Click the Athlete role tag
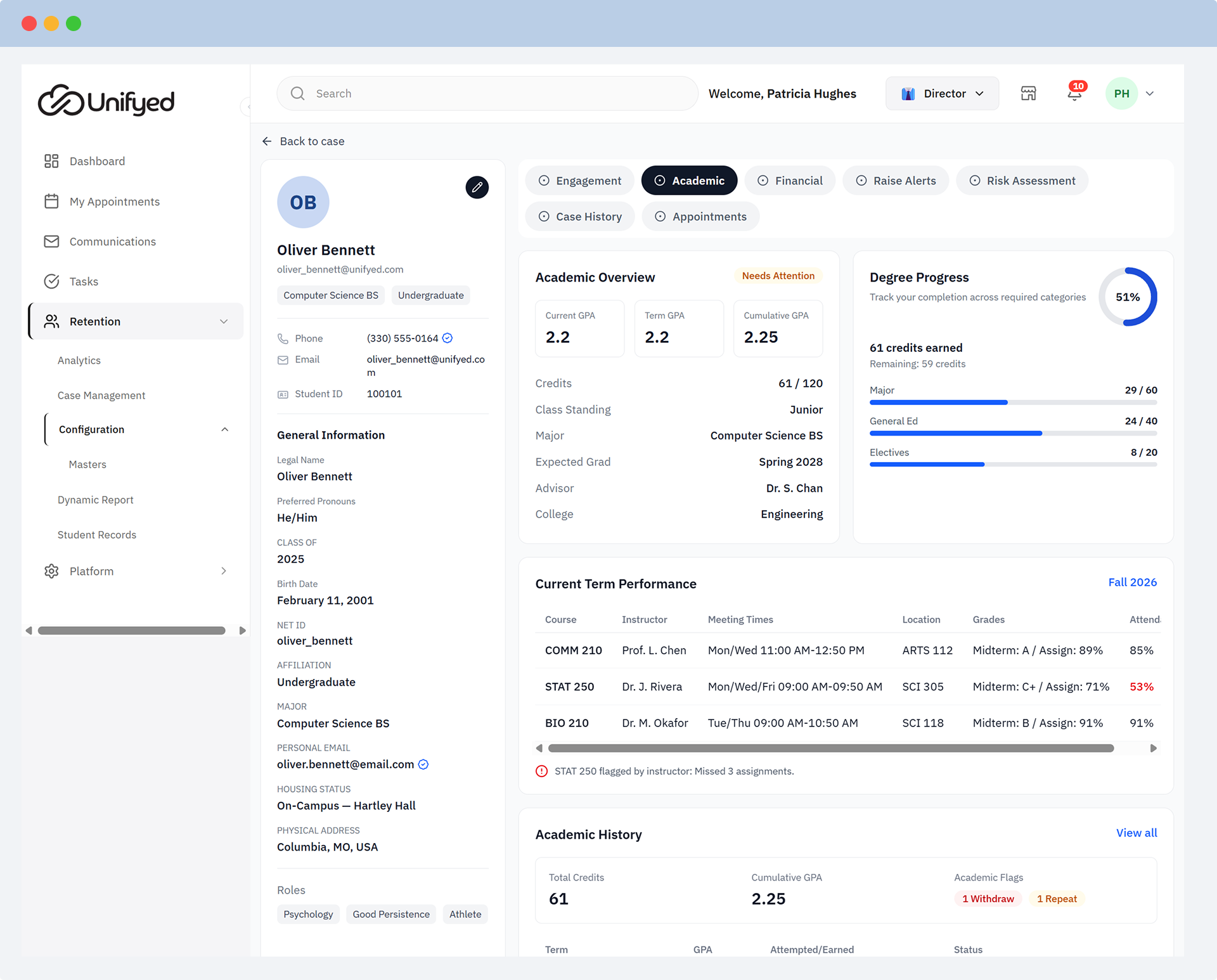 [465, 914]
